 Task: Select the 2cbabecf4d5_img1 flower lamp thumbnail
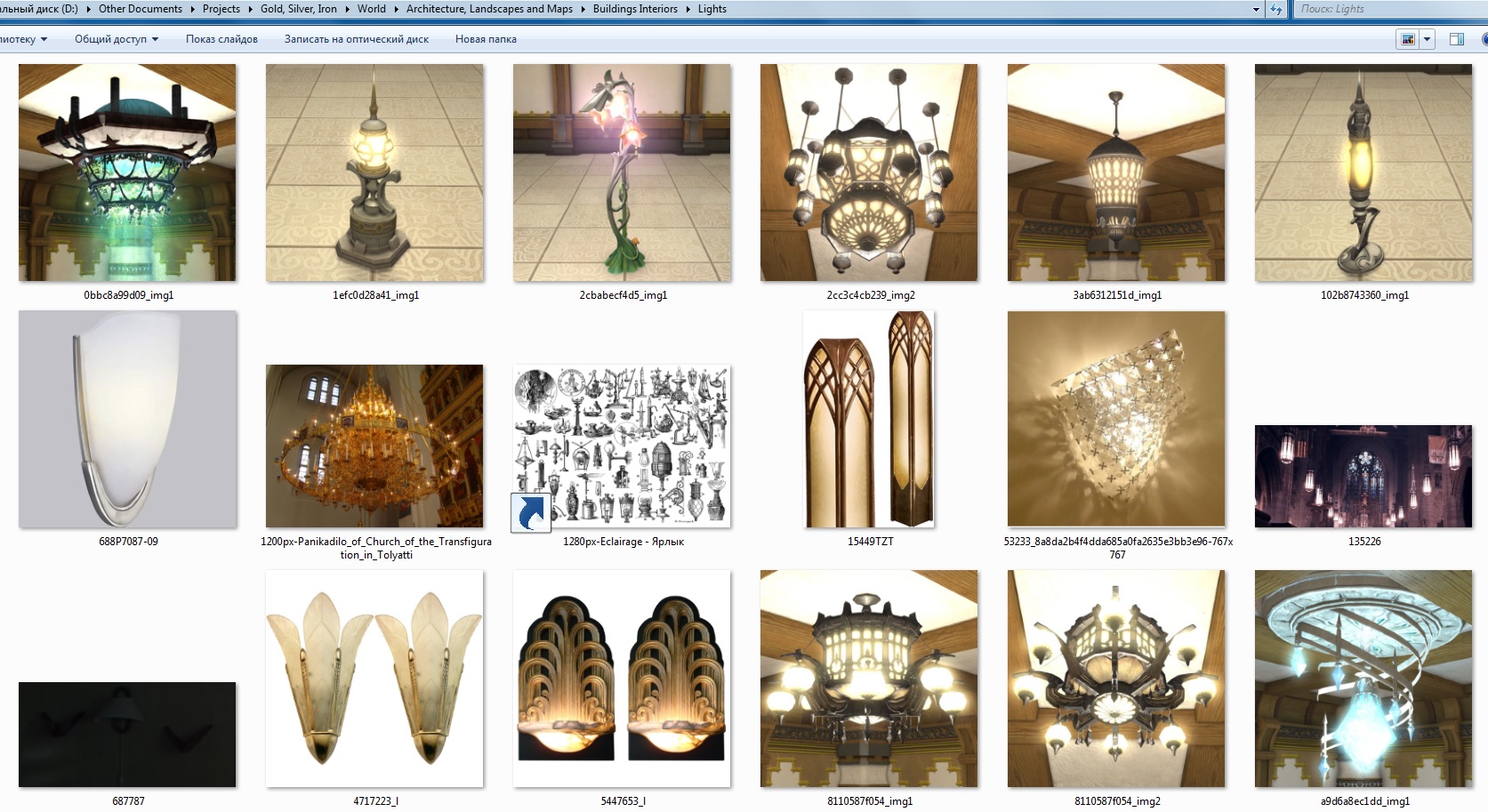tap(622, 173)
